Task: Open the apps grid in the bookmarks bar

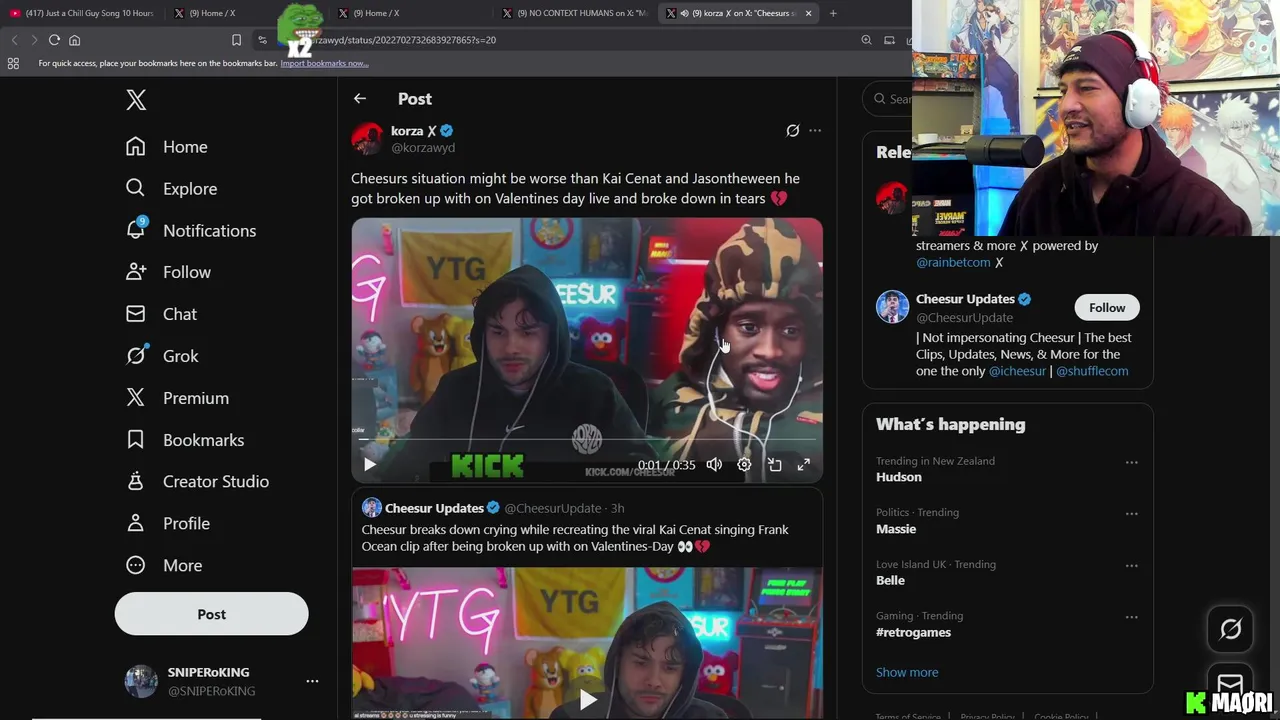Action: coord(13,63)
